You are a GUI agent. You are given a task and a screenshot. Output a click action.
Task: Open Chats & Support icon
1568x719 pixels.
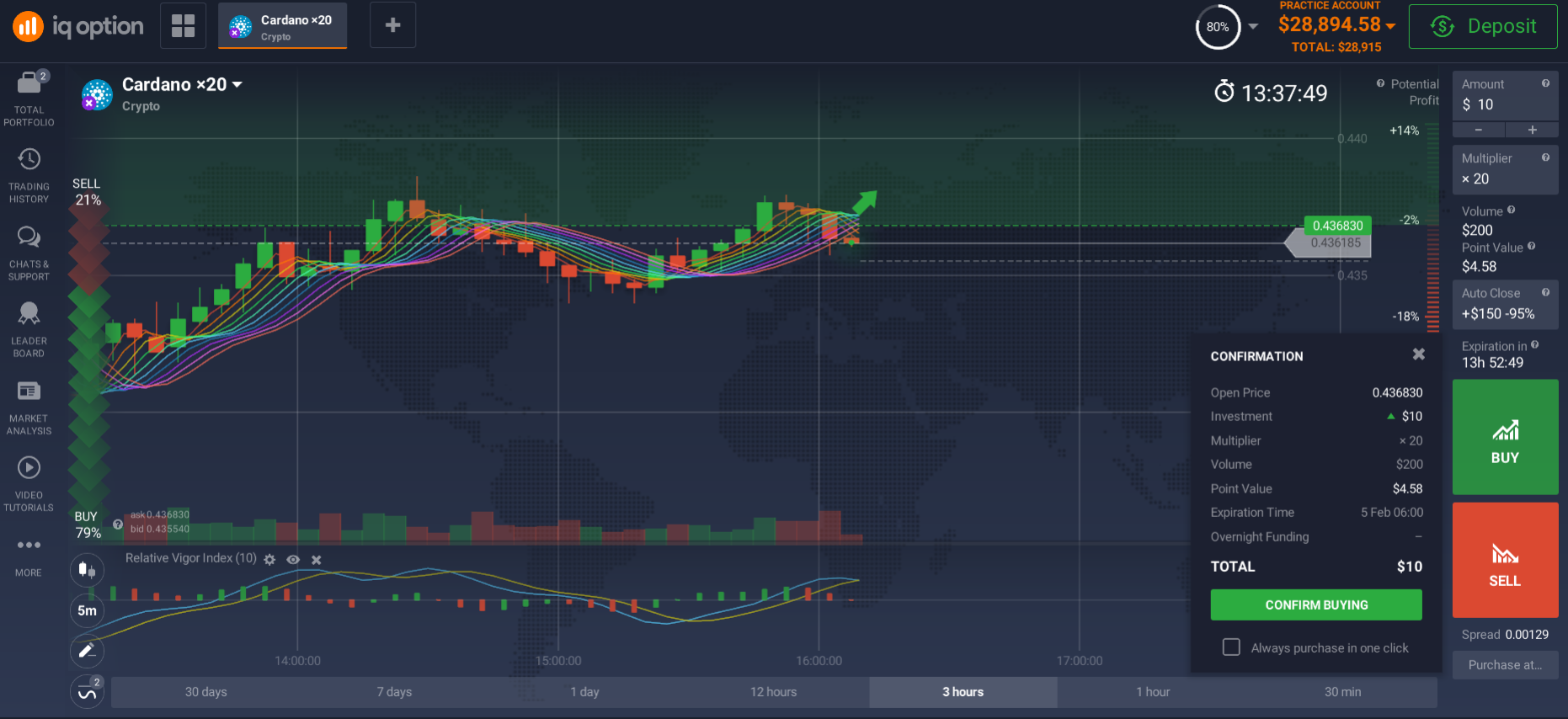point(29,237)
